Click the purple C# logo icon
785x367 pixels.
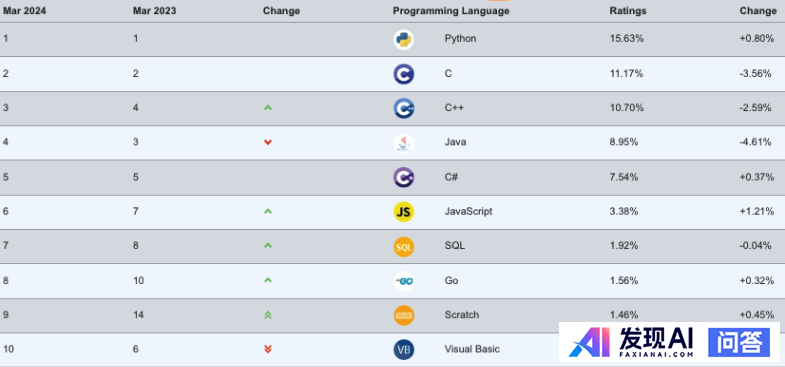[x=404, y=177]
